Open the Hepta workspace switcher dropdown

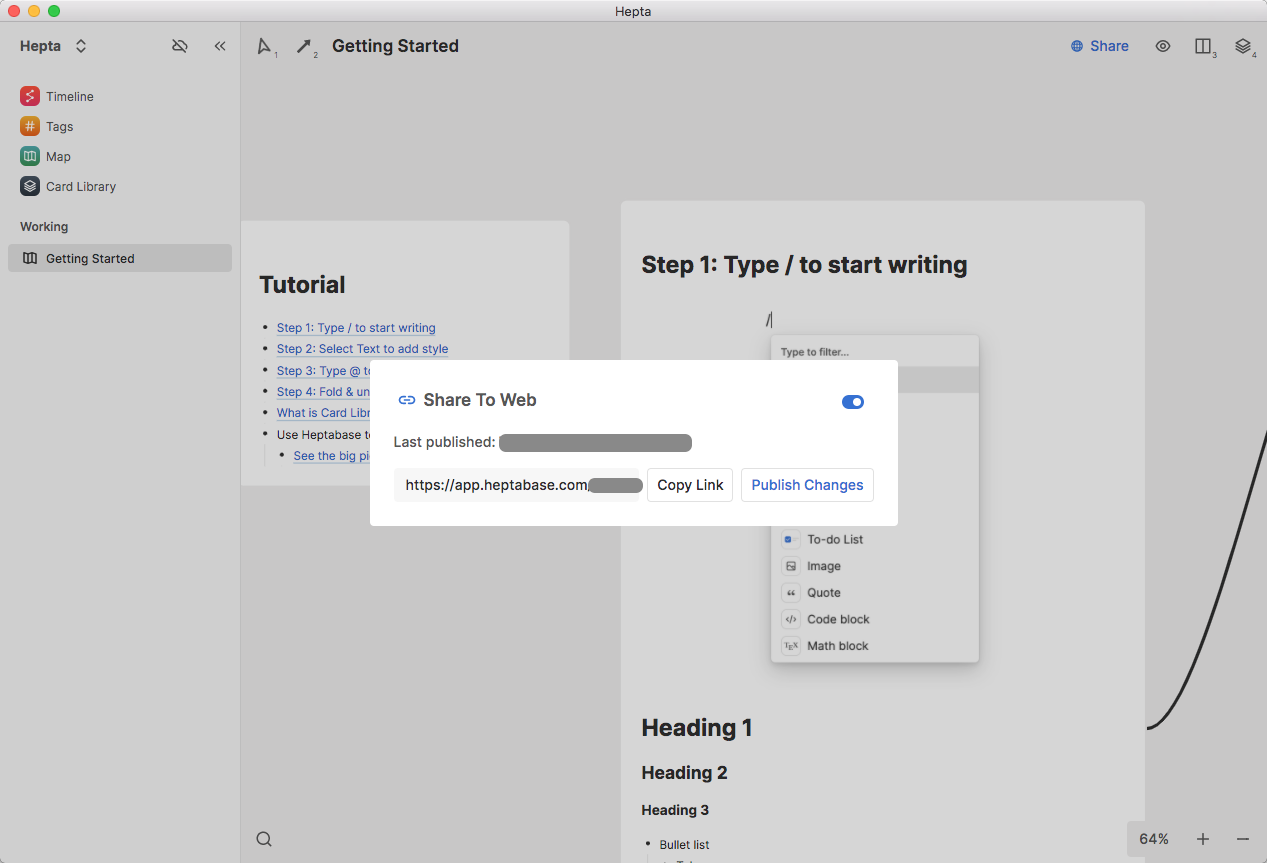click(54, 46)
